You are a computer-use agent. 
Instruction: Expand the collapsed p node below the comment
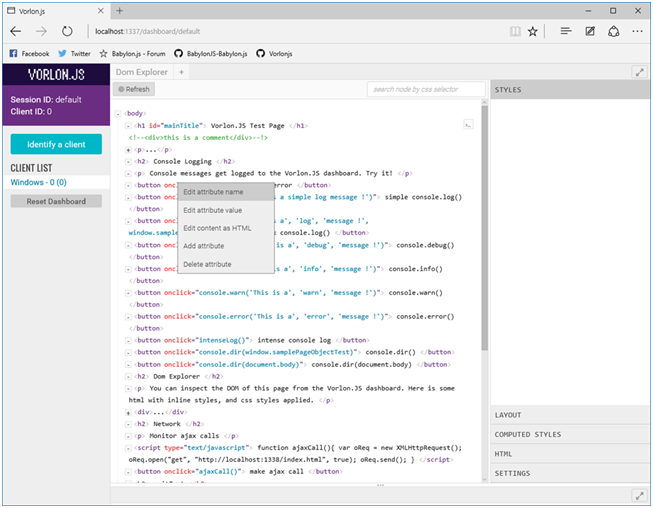point(128,150)
